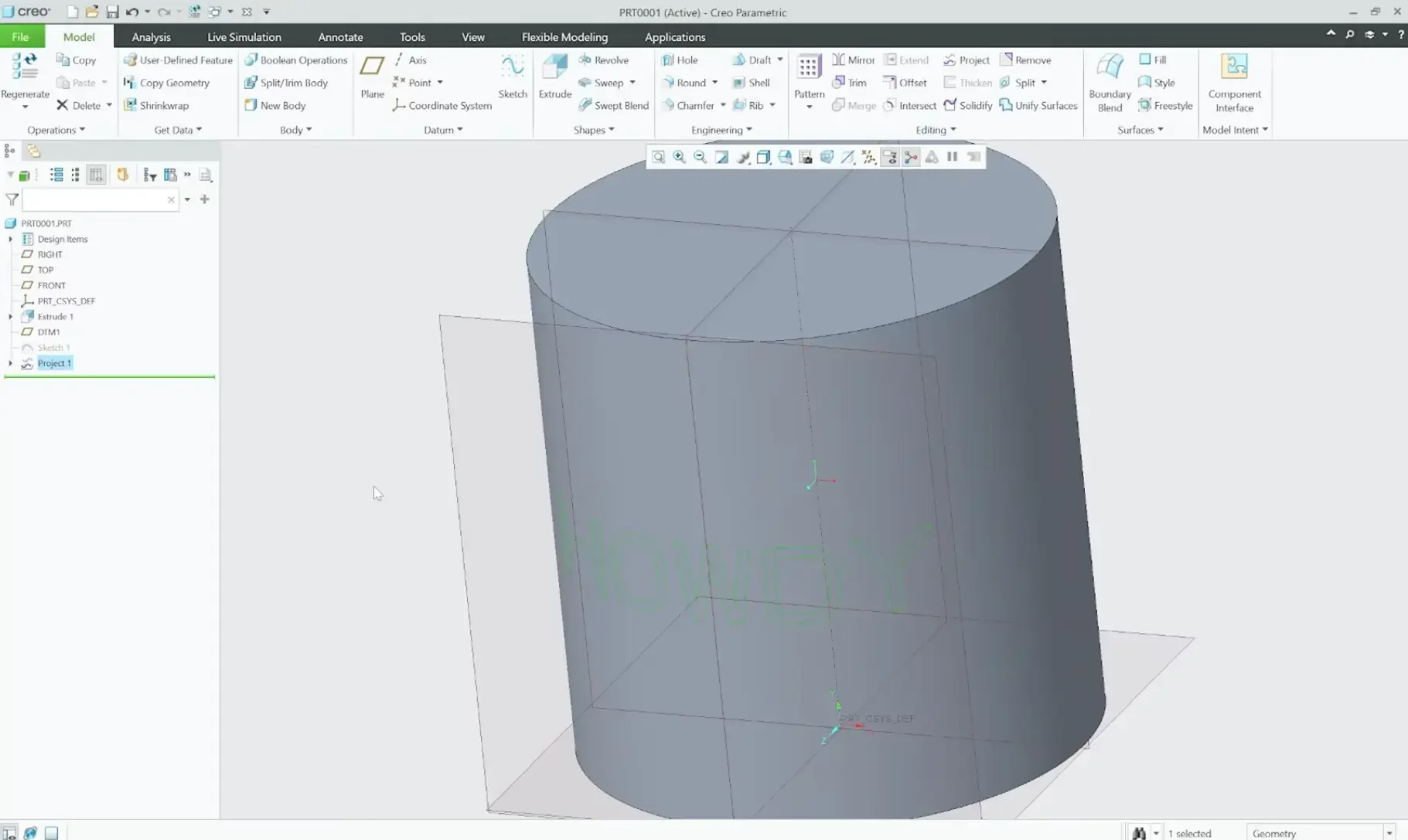Click the Repaint icon in graphics toolbar
1408x840 pixels.
(721, 157)
